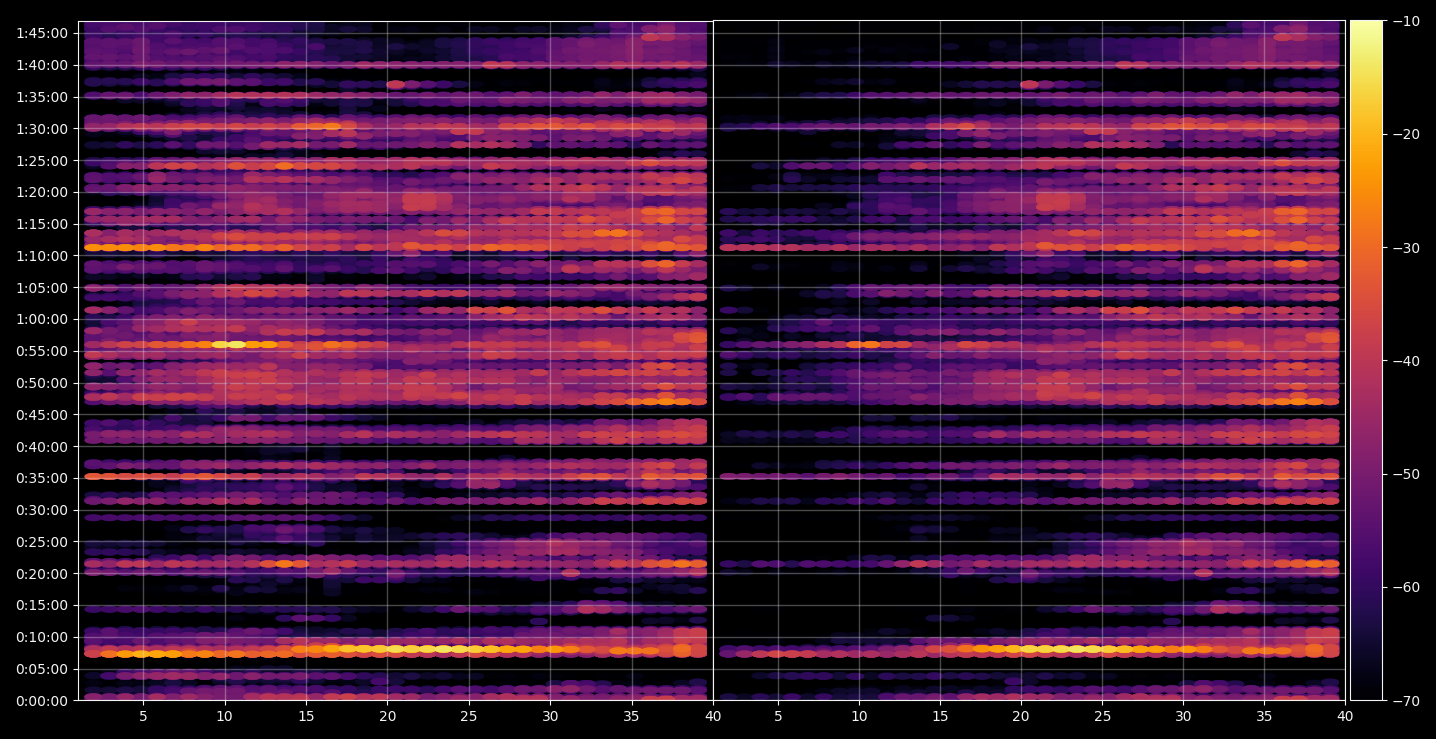The image size is (1436, 739).
Task: Click the 1:30:00 time axis label
Action: pyautogui.click(x=42, y=129)
